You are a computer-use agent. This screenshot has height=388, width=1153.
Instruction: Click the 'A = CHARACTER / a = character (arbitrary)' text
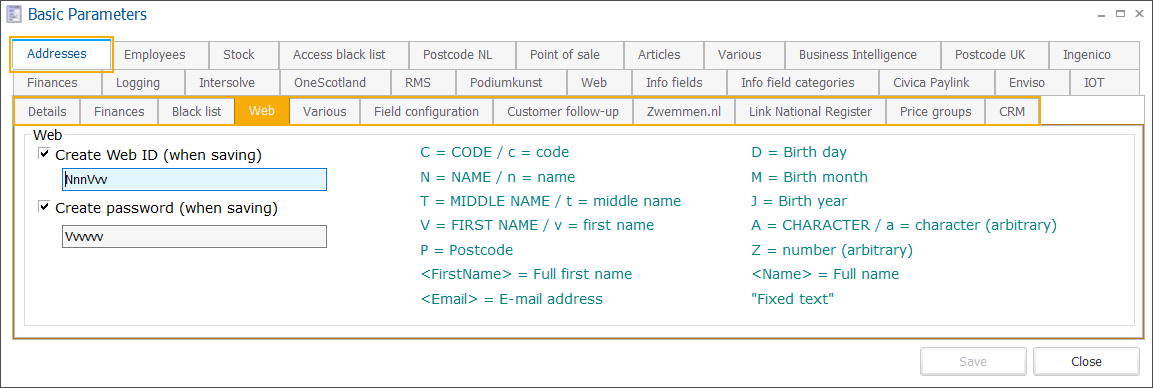904,226
